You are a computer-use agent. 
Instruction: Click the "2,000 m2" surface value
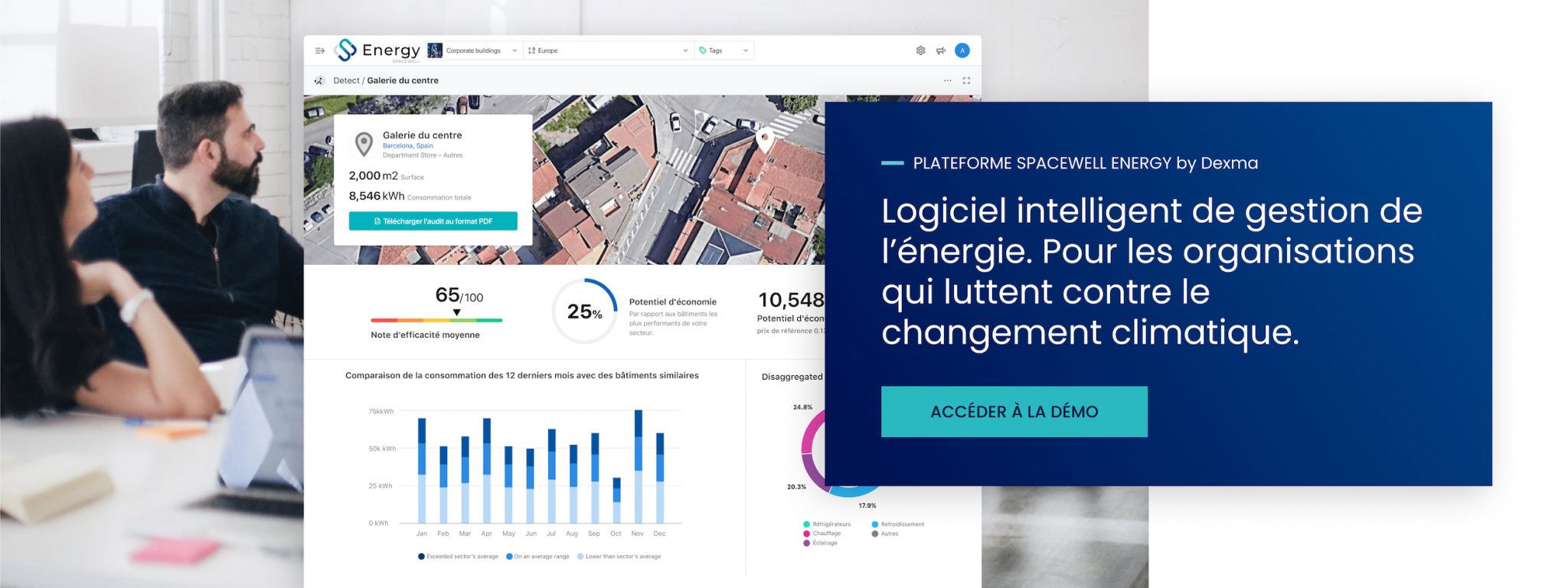pos(374,176)
